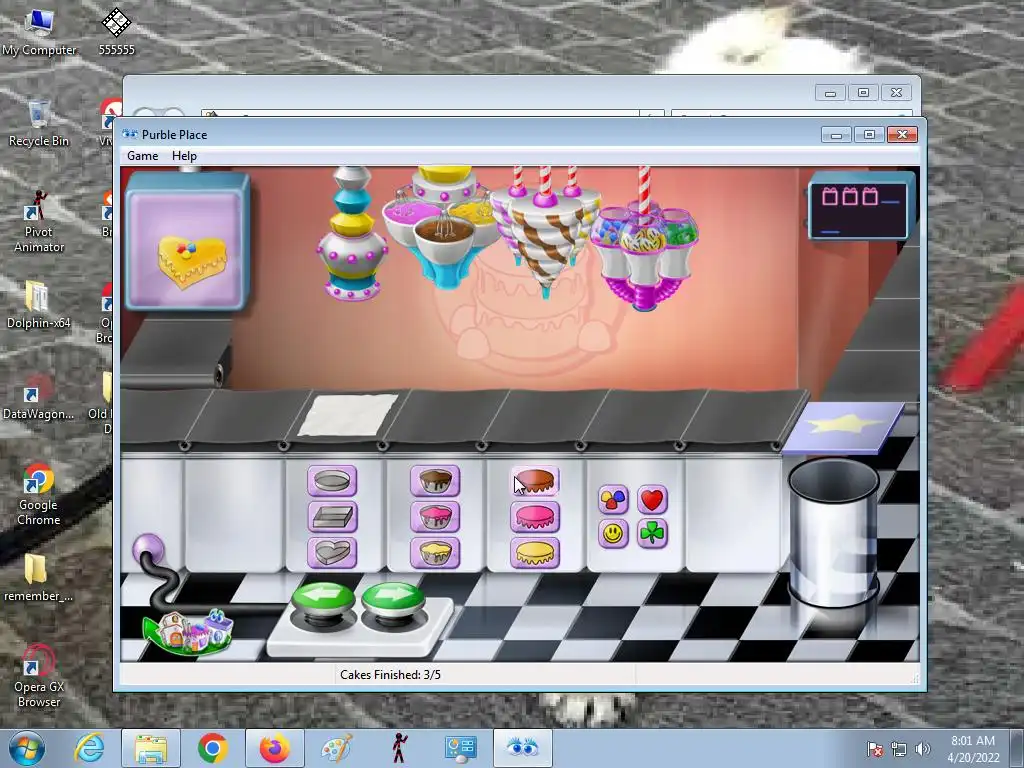Open the 555555 video file desktop icon

(116, 31)
